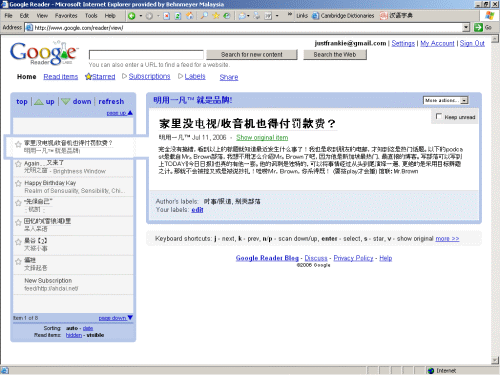Expand the Subscriptions section triangle

click(124, 76)
